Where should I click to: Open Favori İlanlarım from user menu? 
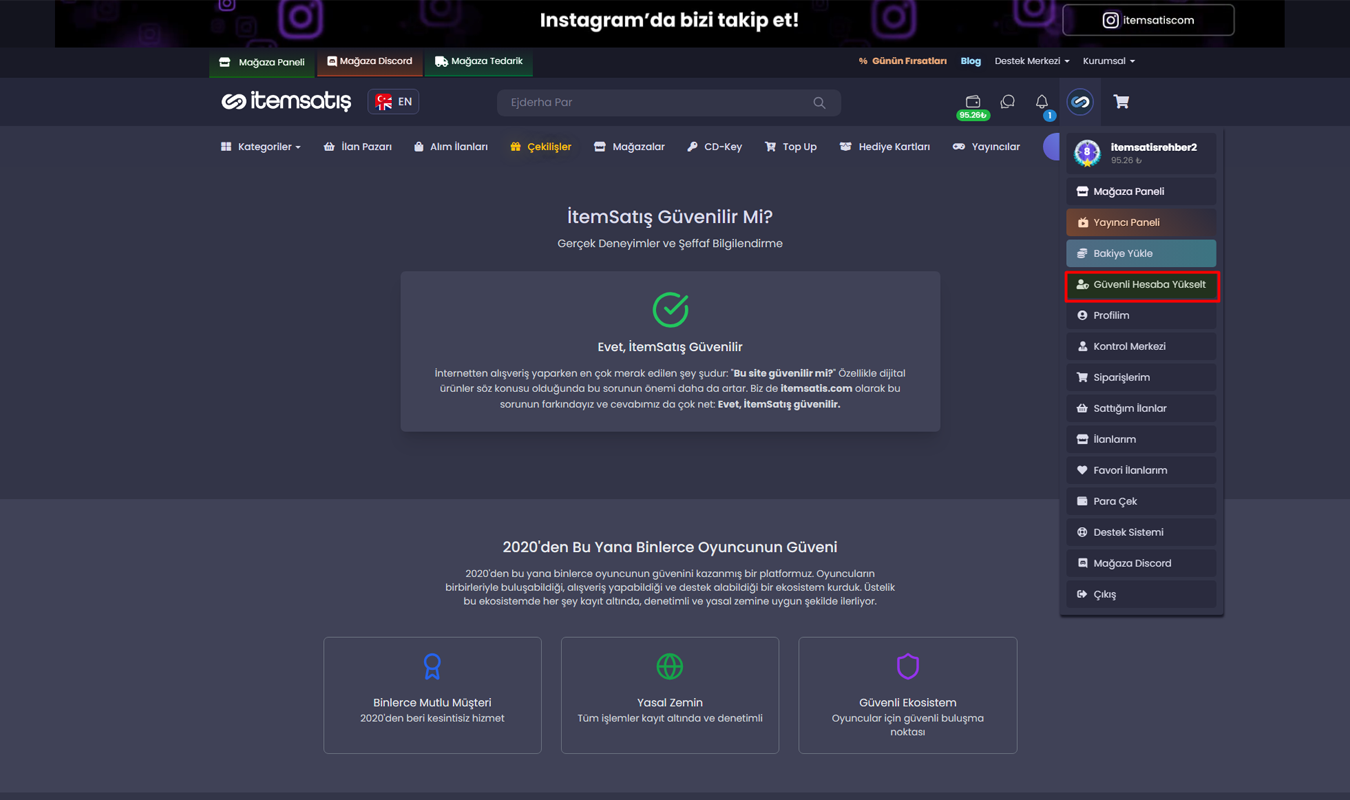(x=1141, y=470)
